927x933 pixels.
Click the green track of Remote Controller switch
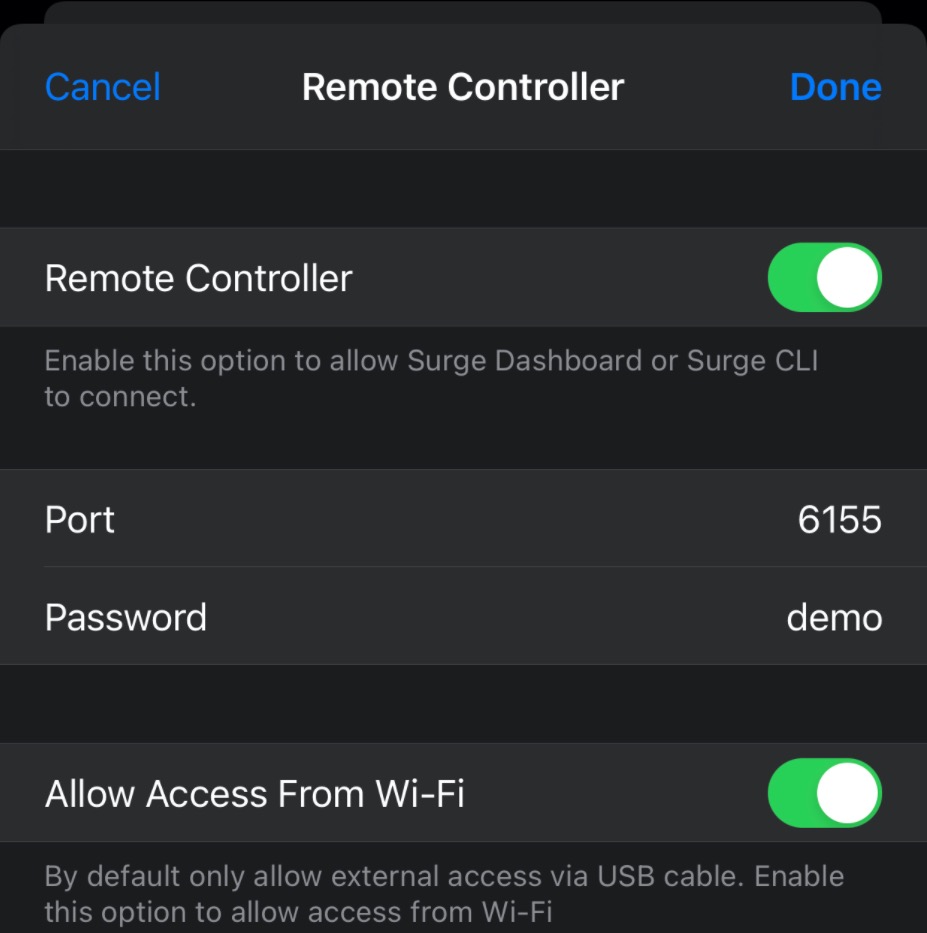point(792,277)
